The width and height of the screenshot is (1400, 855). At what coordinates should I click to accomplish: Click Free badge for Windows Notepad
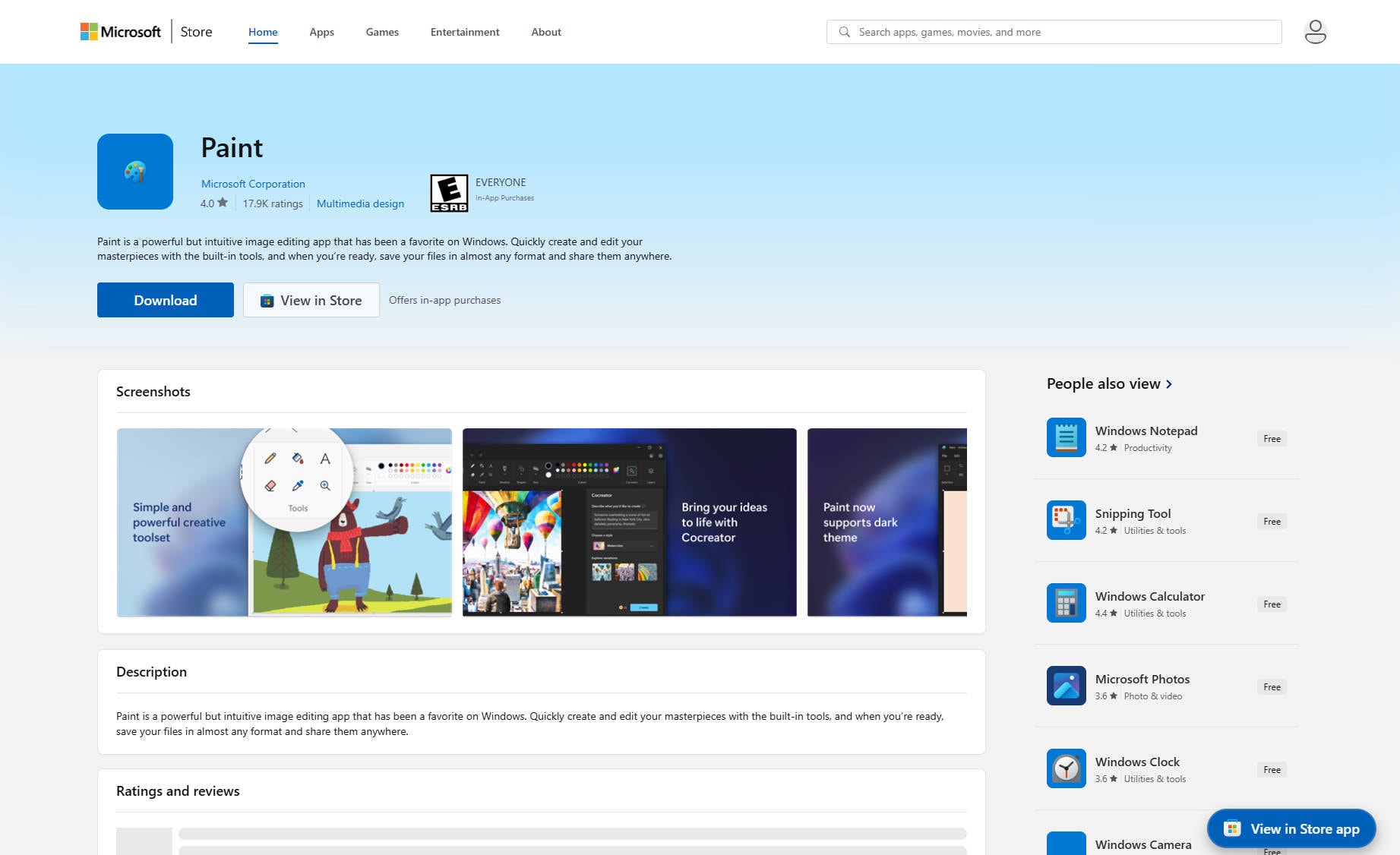click(1272, 439)
